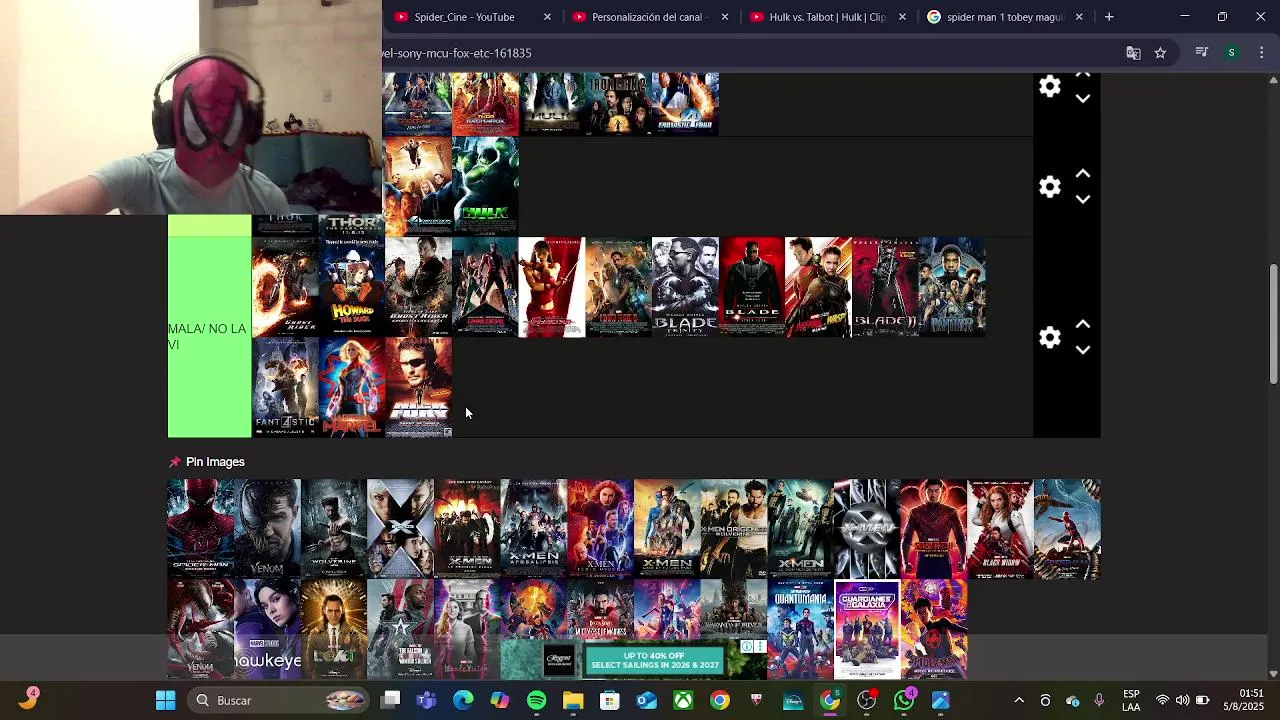Image resolution: width=1280 pixels, height=720 pixels.
Task: Show hidden system tray icons
Action: click(1019, 700)
